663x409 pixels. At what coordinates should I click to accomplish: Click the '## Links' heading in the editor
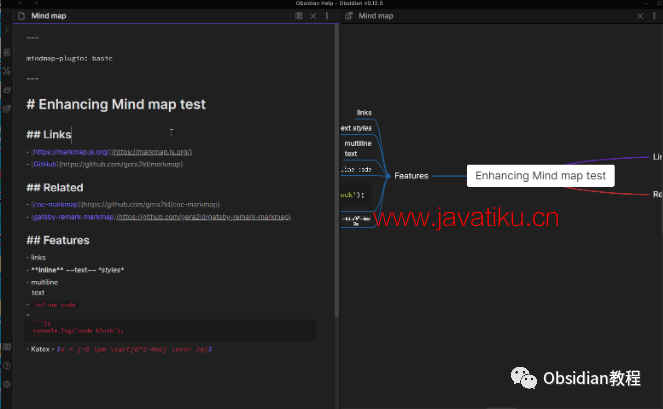click(49, 135)
